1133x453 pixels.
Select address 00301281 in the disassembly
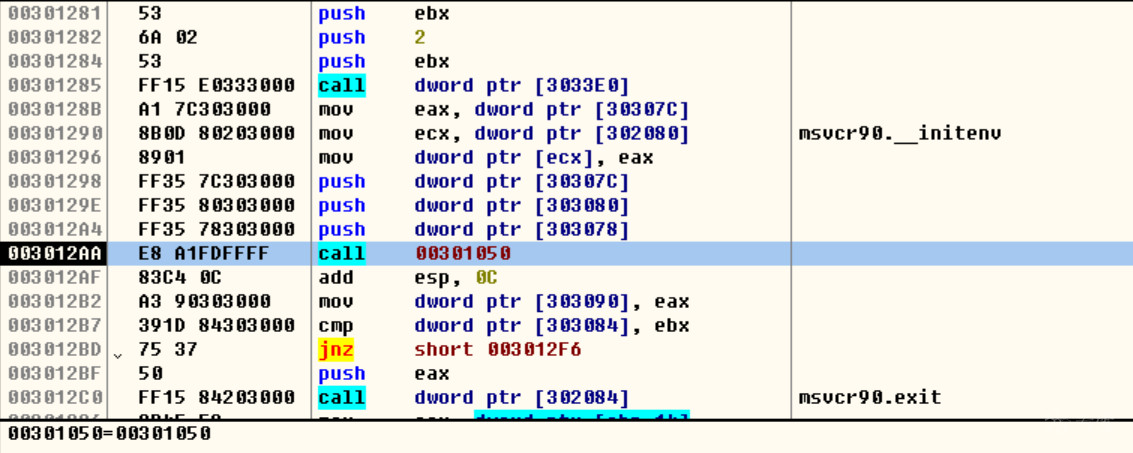[55, 14]
